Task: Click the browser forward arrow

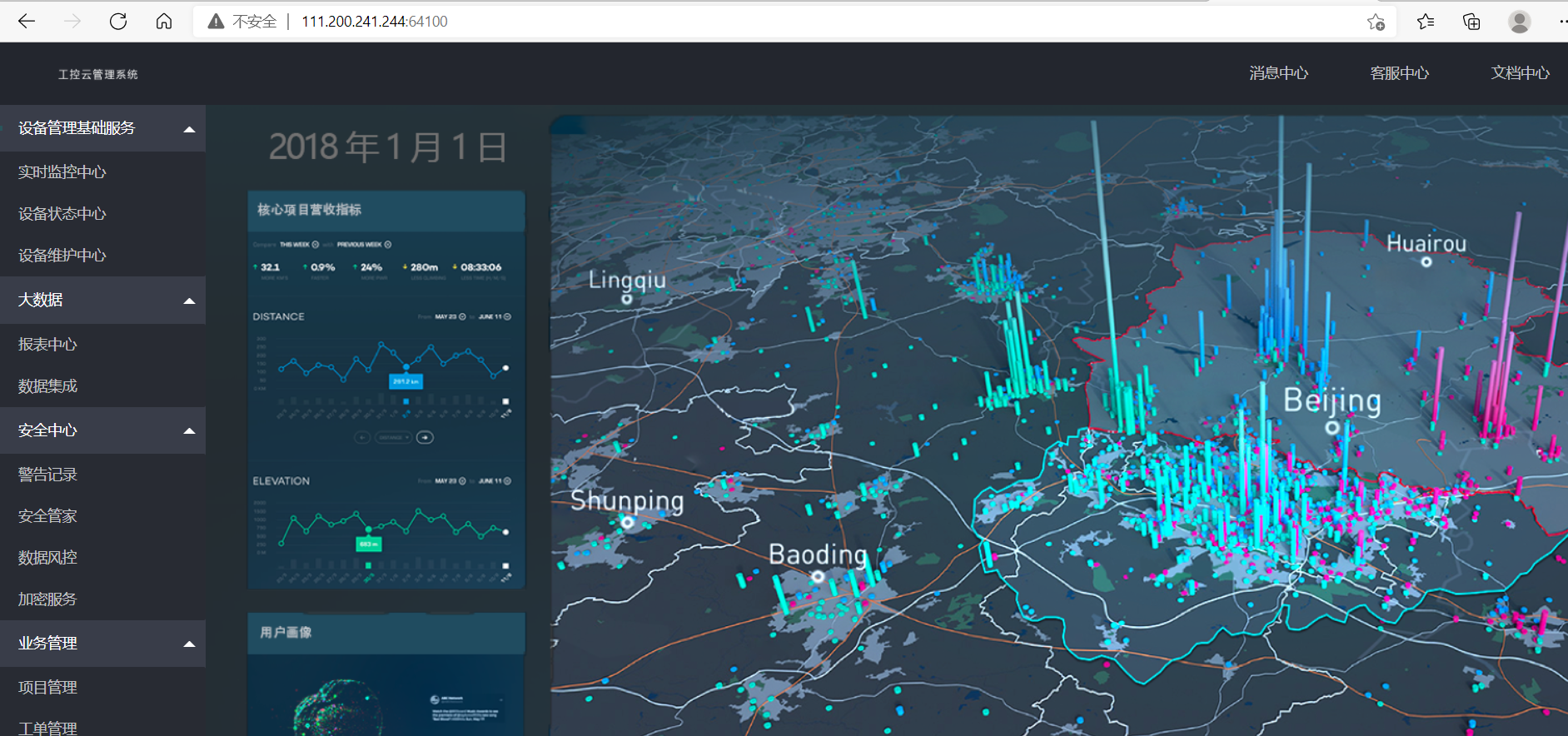Action: pyautogui.click(x=72, y=22)
